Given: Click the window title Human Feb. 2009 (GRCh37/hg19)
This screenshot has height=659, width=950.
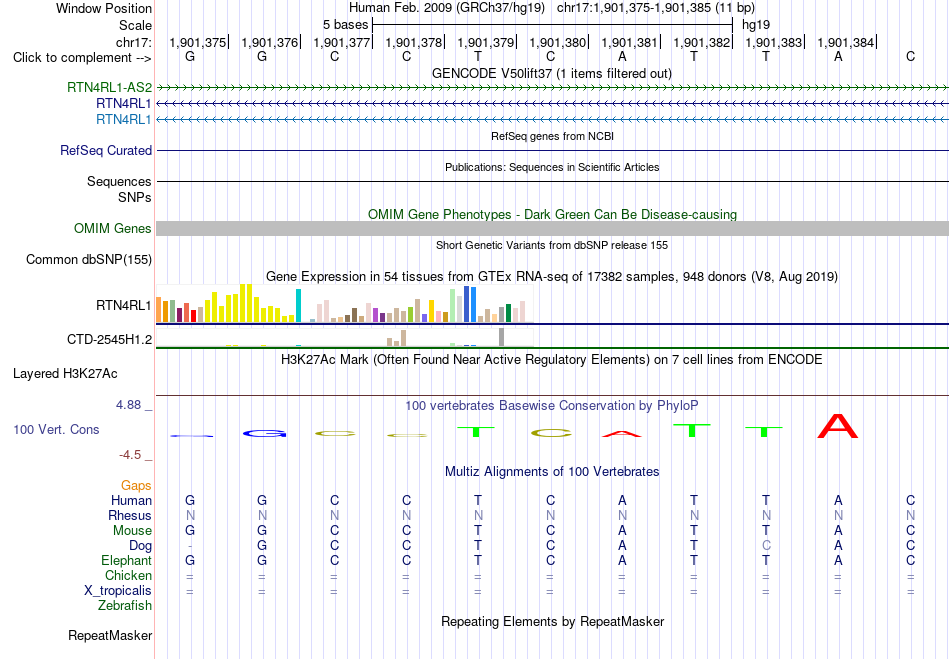Looking at the screenshot, I should click(447, 8).
